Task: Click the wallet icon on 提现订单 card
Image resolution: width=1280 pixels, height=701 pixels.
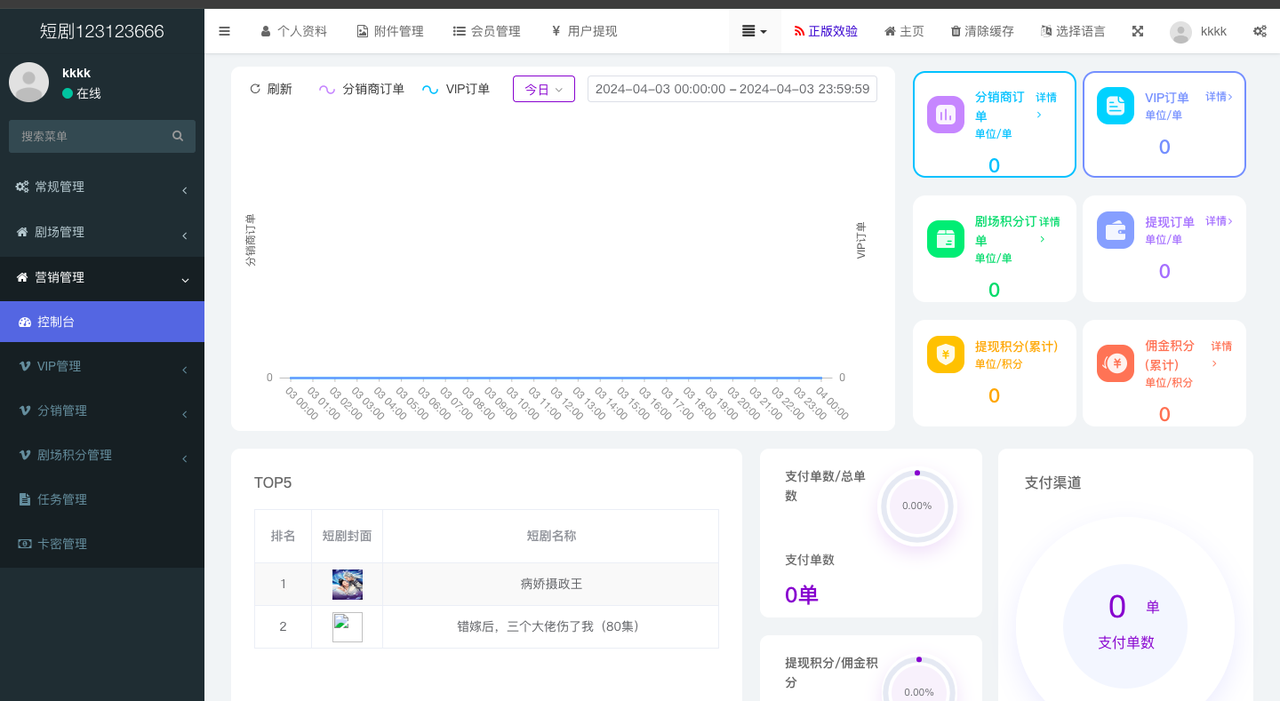Action: point(1115,230)
